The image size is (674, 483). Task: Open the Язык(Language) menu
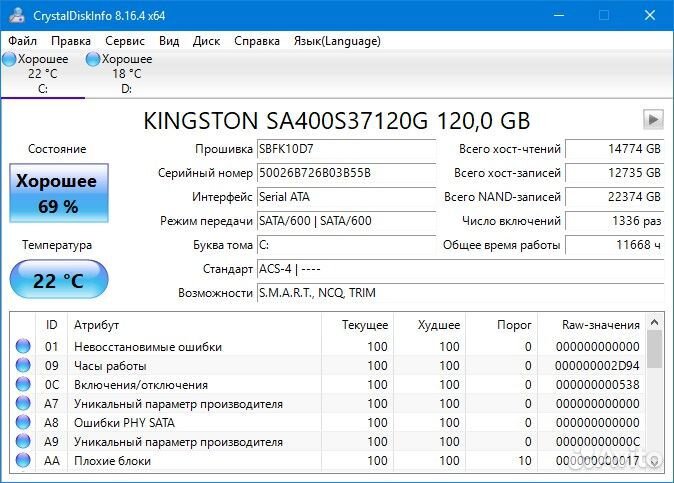337,41
